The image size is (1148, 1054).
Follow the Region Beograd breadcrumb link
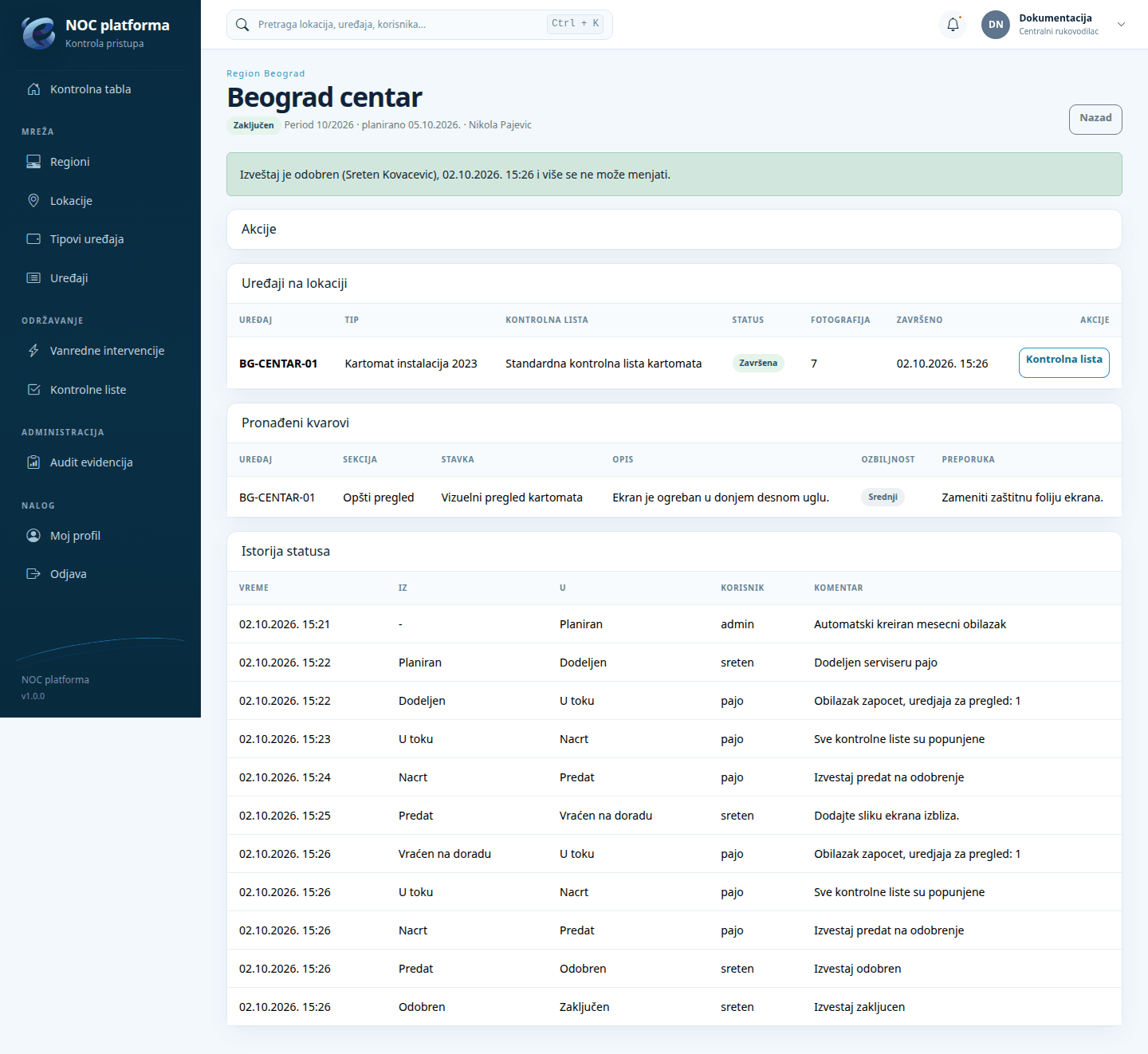265,73
